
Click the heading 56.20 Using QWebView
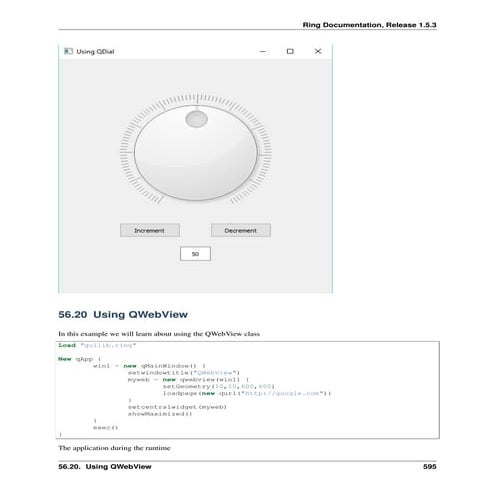[x=123, y=314]
